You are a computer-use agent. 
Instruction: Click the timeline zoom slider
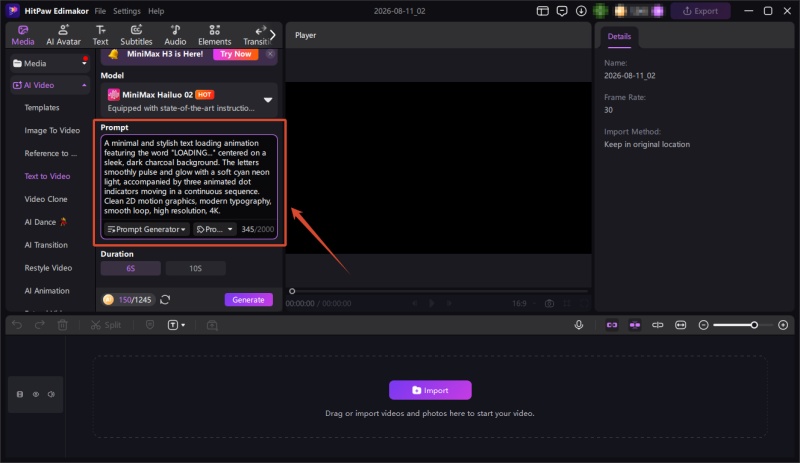click(743, 325)
